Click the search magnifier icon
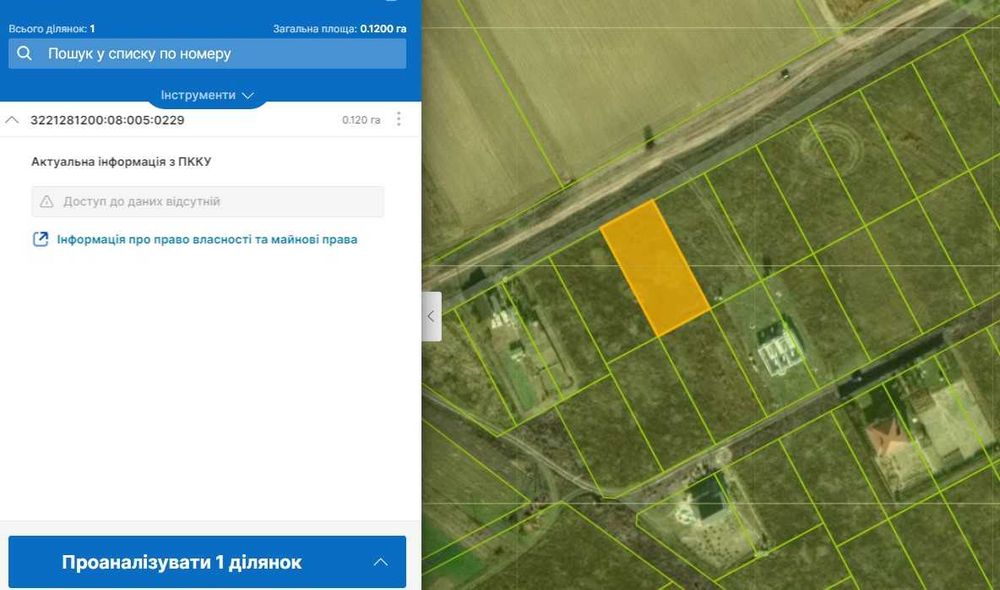 click(x=24, y=54)
